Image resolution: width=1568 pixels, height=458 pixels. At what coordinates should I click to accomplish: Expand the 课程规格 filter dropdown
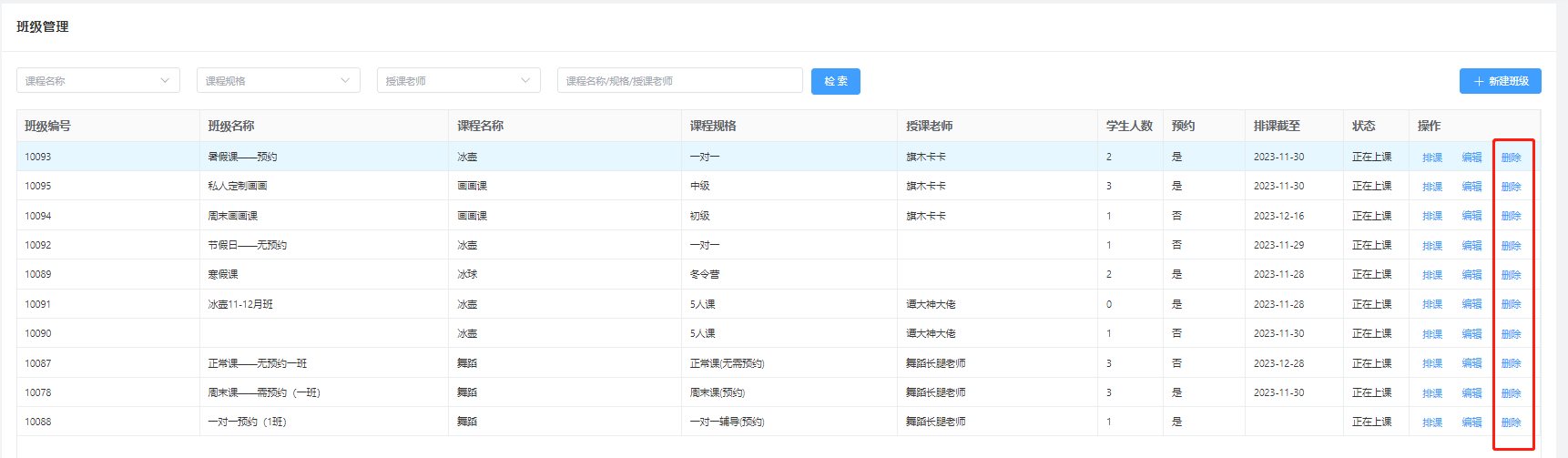pos(278,81)
